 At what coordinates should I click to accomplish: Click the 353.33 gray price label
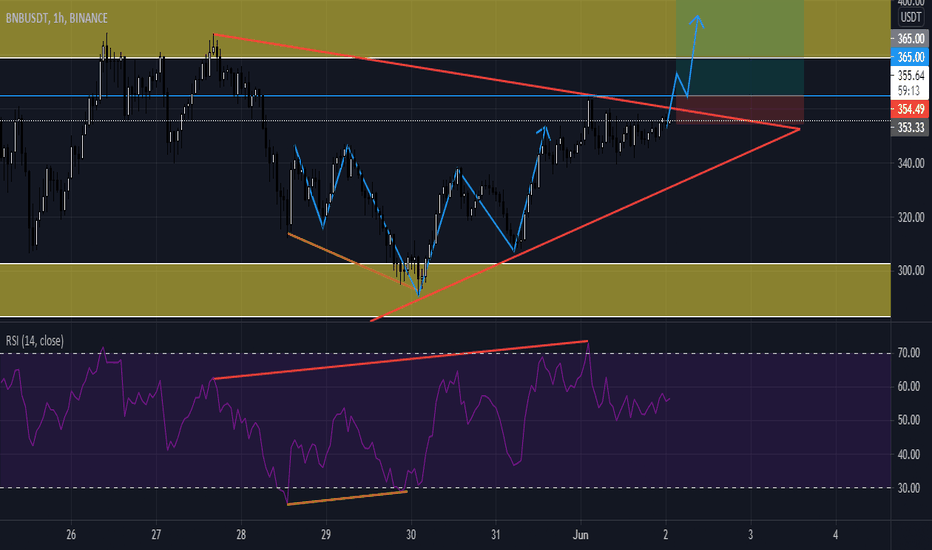pos(910,127)
